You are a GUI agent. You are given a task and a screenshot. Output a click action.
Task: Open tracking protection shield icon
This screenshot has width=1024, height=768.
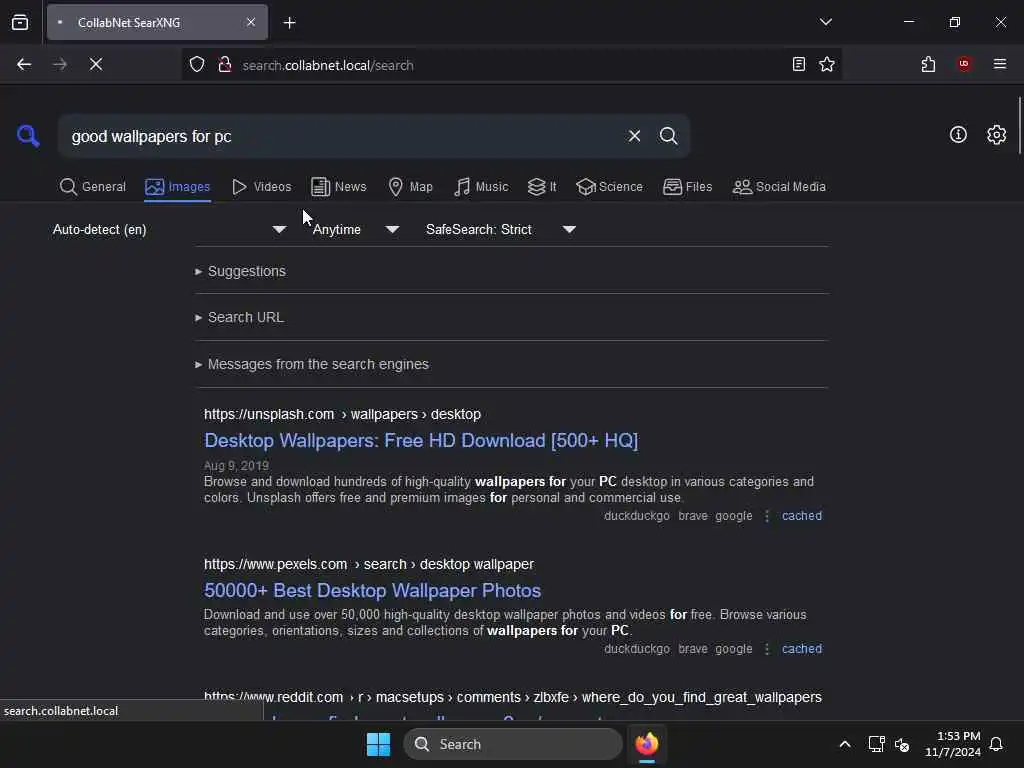pos(197,65)
